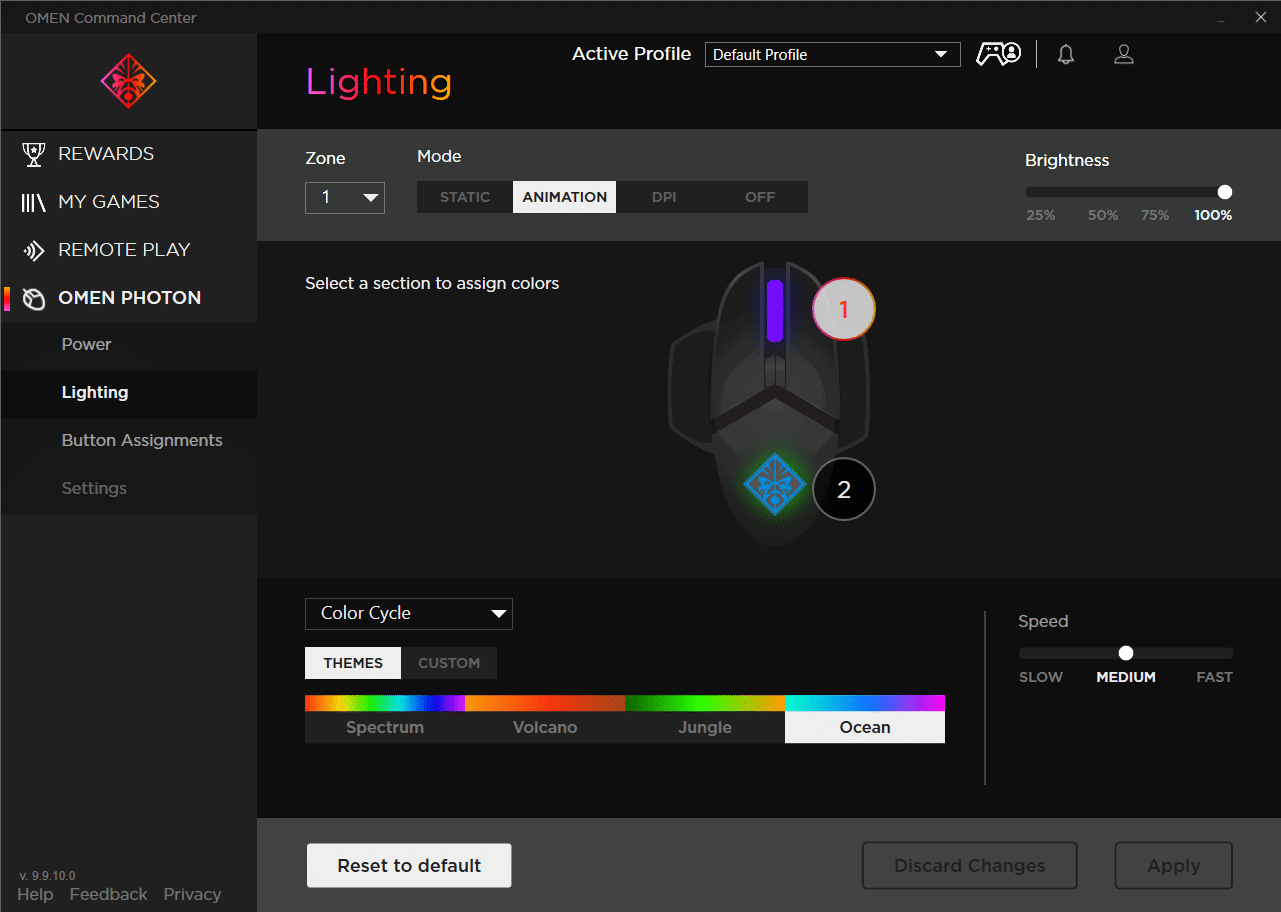
Task: Expand the Color Cycle animation dropdown
Action: [408, 614]
